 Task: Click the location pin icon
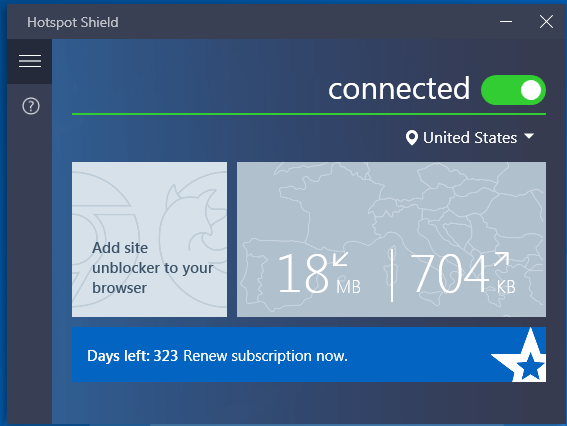coord(412,138)
